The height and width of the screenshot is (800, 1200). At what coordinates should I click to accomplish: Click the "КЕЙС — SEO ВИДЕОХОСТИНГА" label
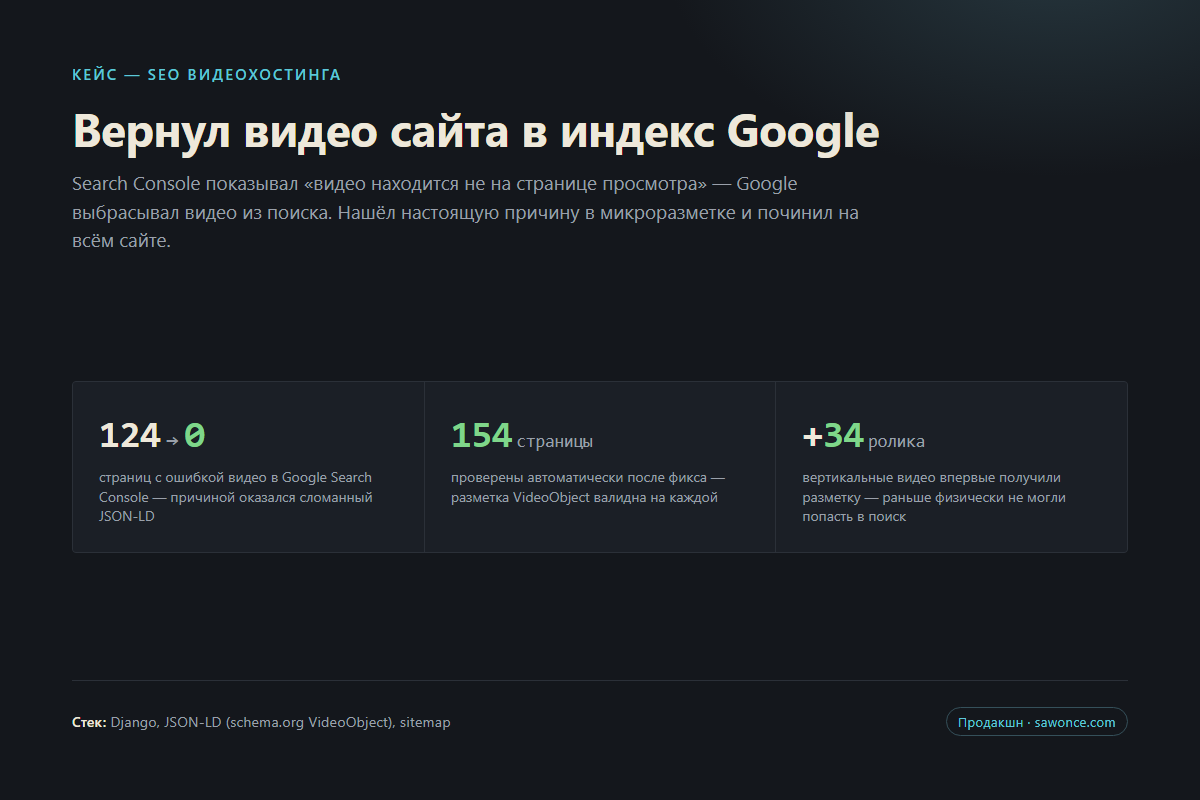[x=207, y=75]
